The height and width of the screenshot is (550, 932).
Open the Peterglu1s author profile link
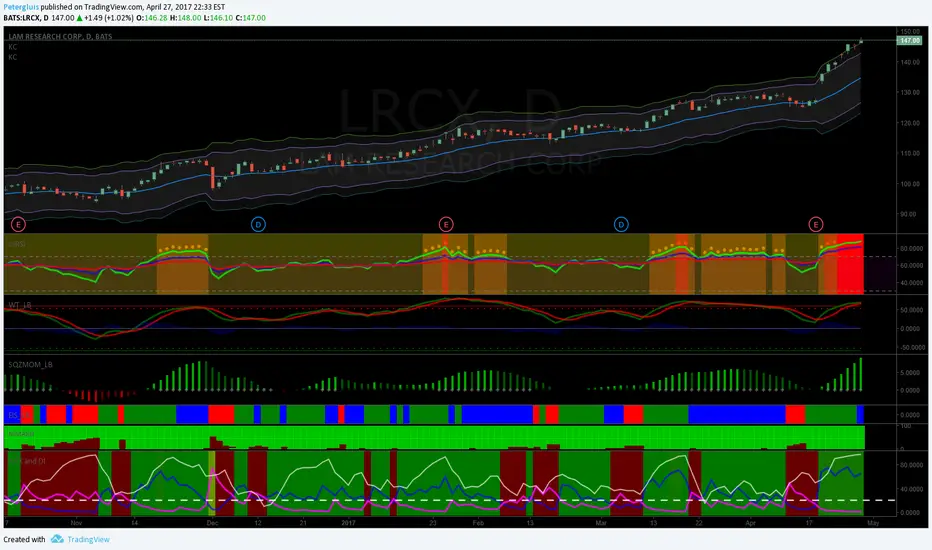21,7
